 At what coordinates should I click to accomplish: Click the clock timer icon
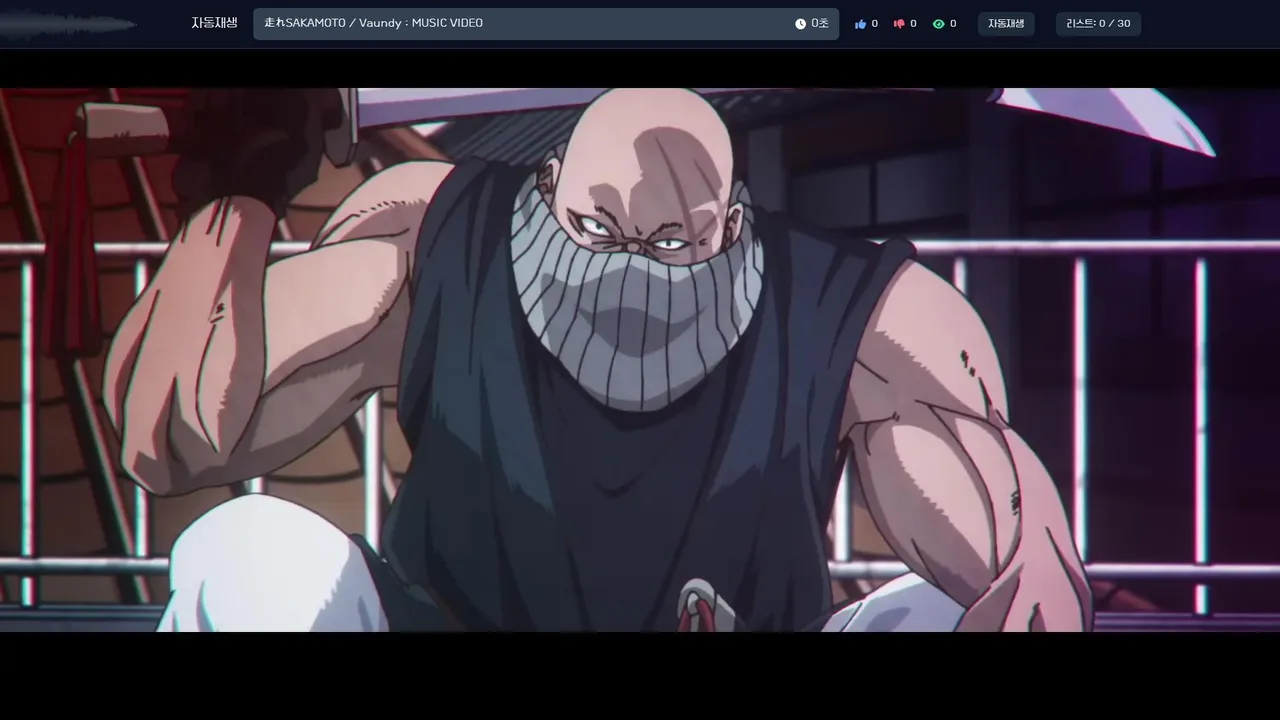800,24
